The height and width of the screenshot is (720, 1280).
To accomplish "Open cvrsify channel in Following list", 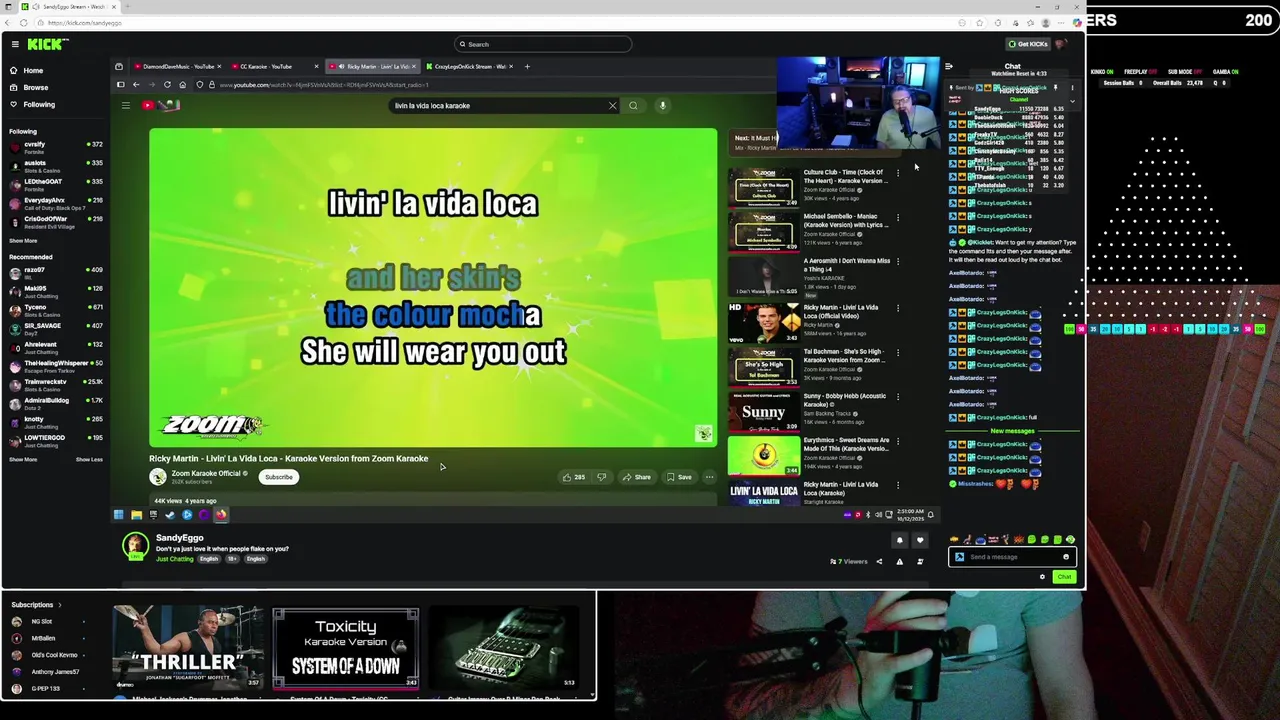I will (56, 147).
